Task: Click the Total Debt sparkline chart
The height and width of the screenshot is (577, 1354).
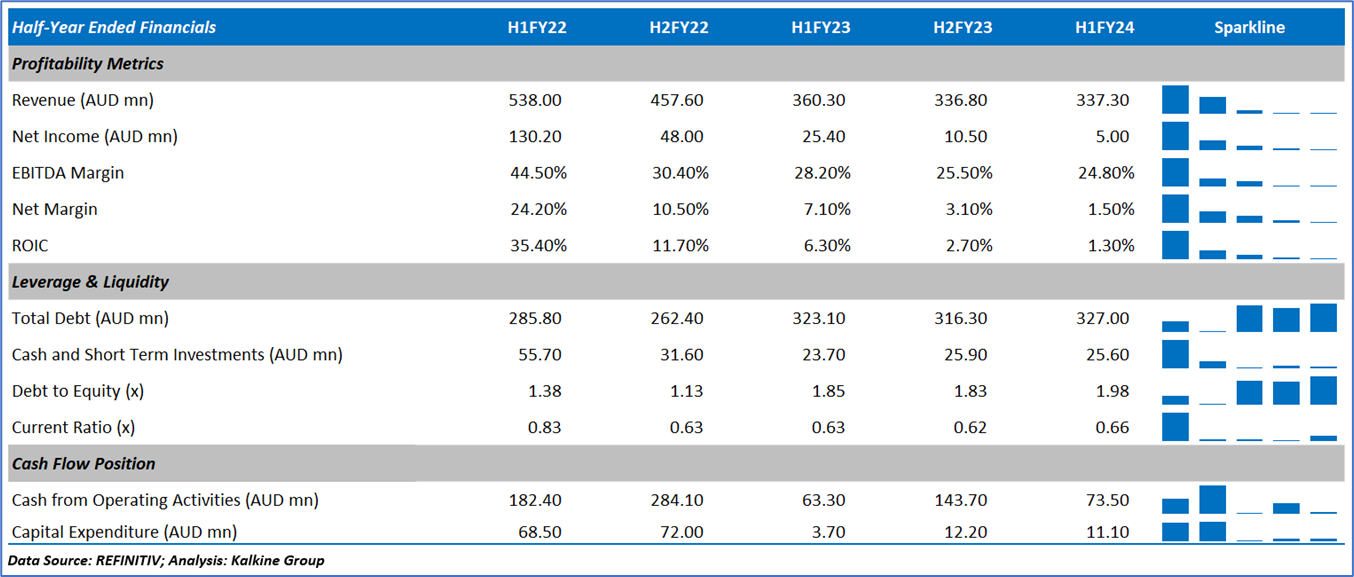Action: coord(1249,318)
